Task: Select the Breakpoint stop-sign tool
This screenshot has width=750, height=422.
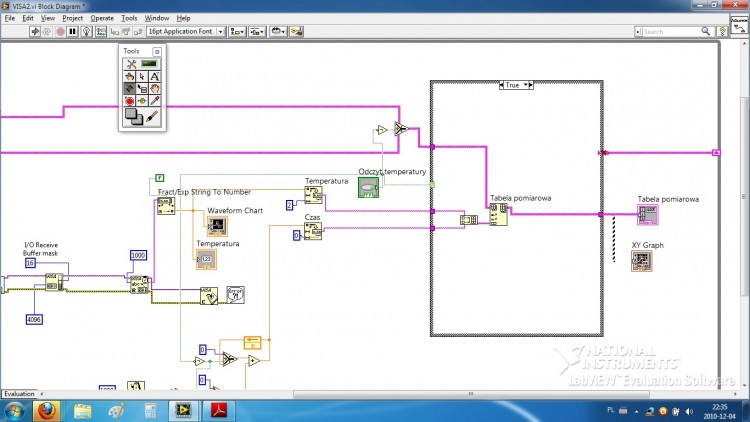Action: 129,101
